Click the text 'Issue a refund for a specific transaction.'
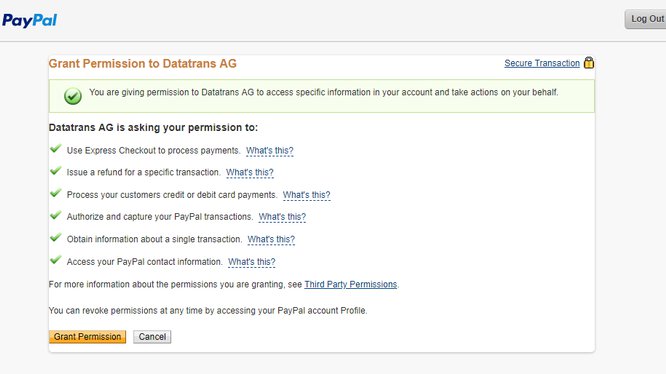 [x=144, y=173]
